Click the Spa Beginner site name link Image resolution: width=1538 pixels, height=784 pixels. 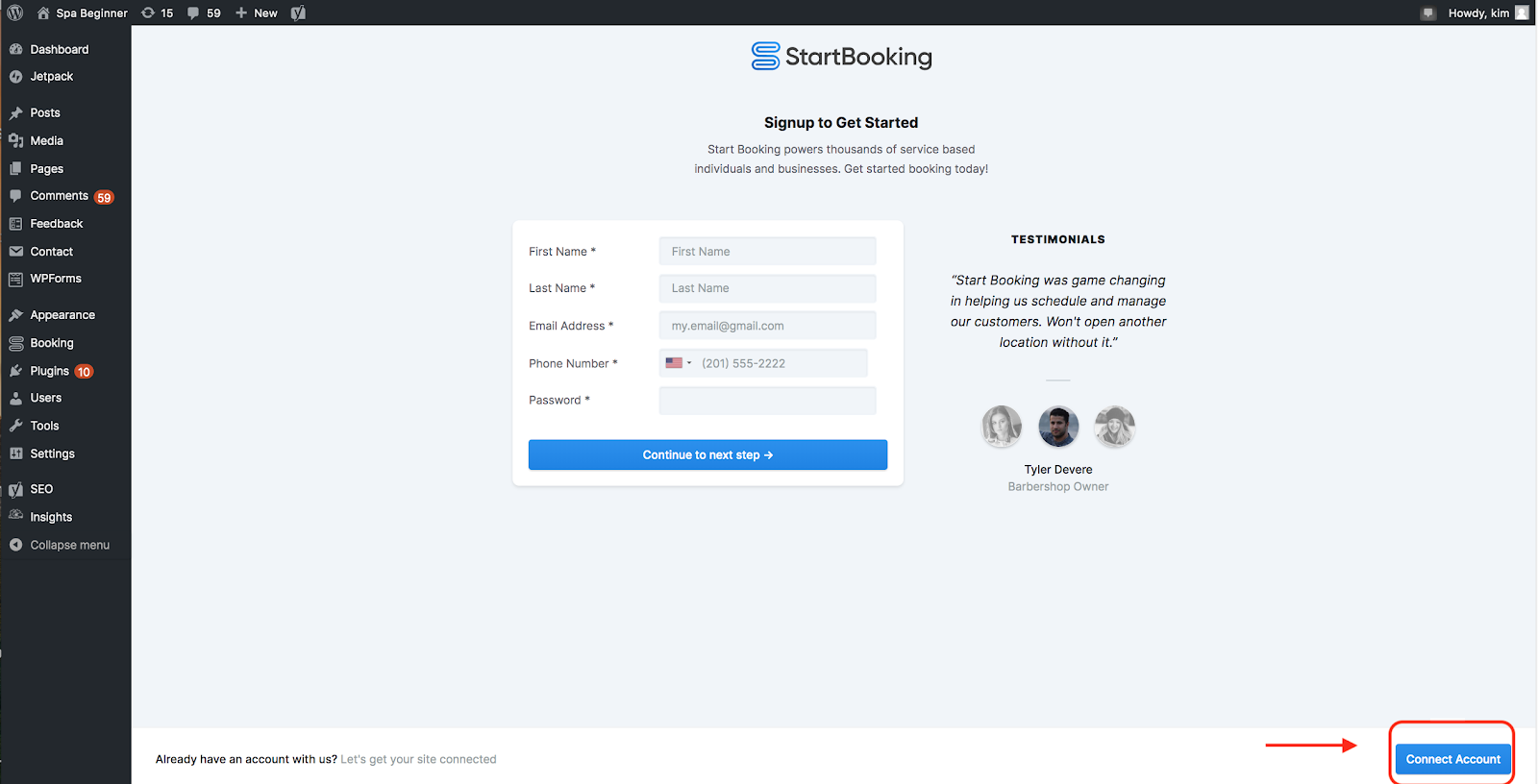[x=91, y=12]
